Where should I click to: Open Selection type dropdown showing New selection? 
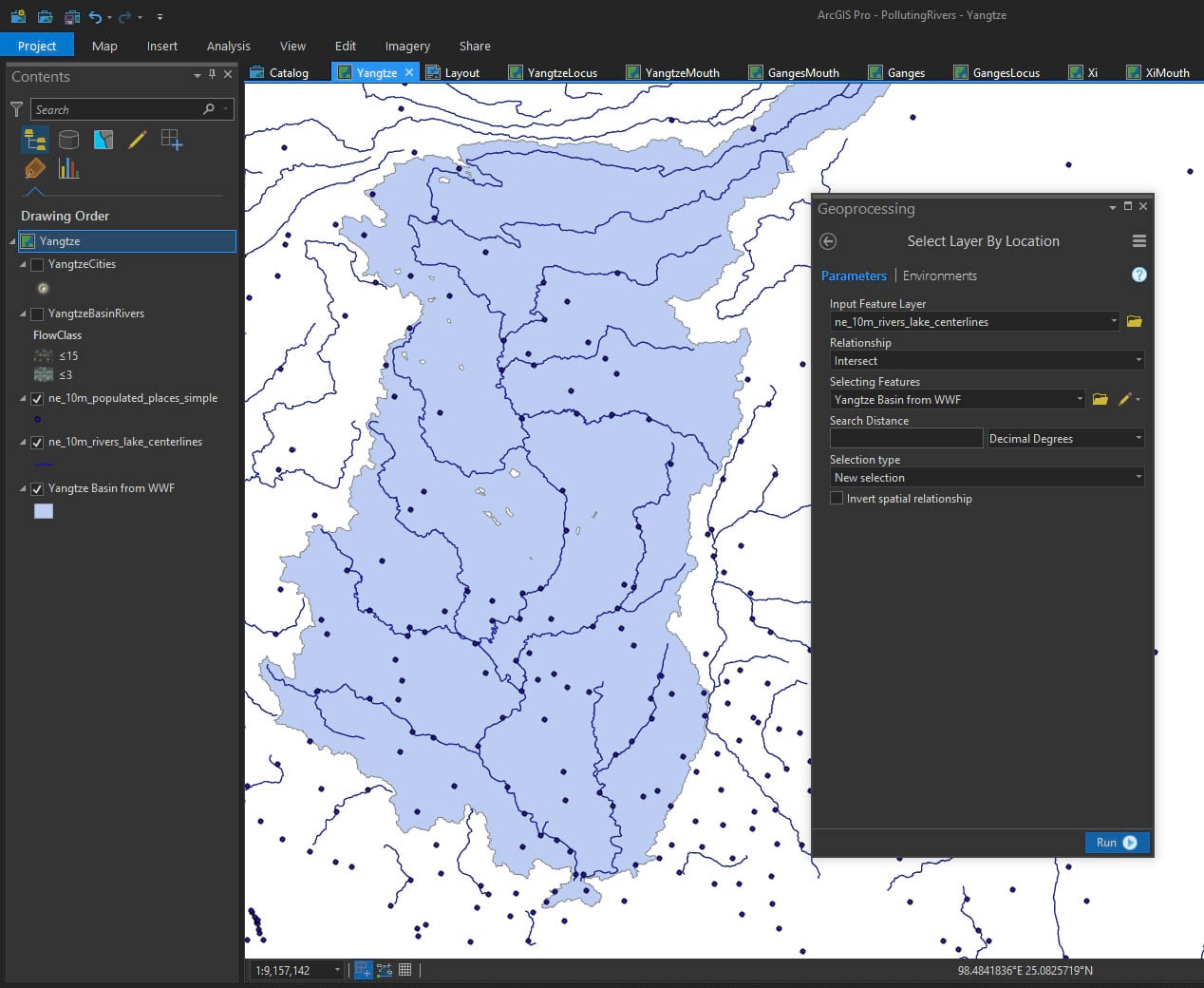coord(987,478)
